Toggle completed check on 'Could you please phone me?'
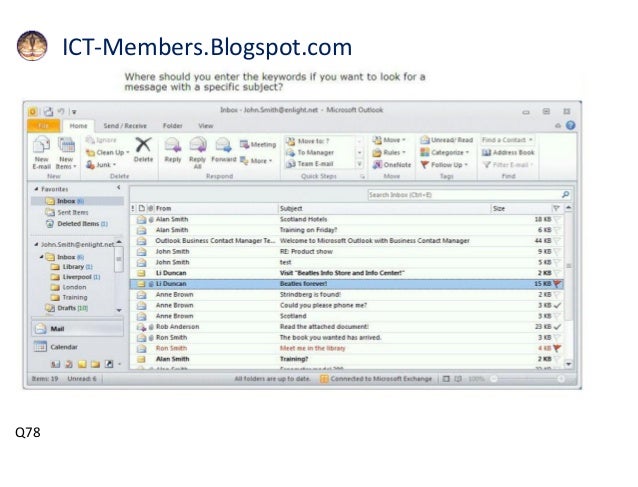This screenshot has width=638, height=487. (557, 305)
